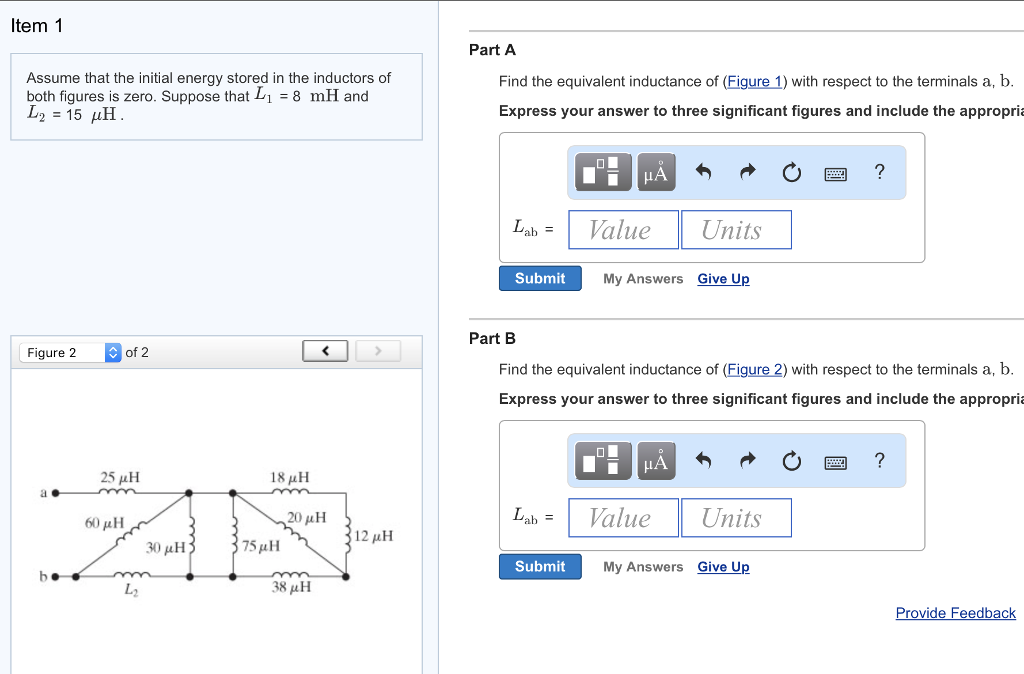Click the help question mark in Part B
Image resolution: width=1024 pixels, height=674 pixels.
pyautogui.click(x=879, y=461)
